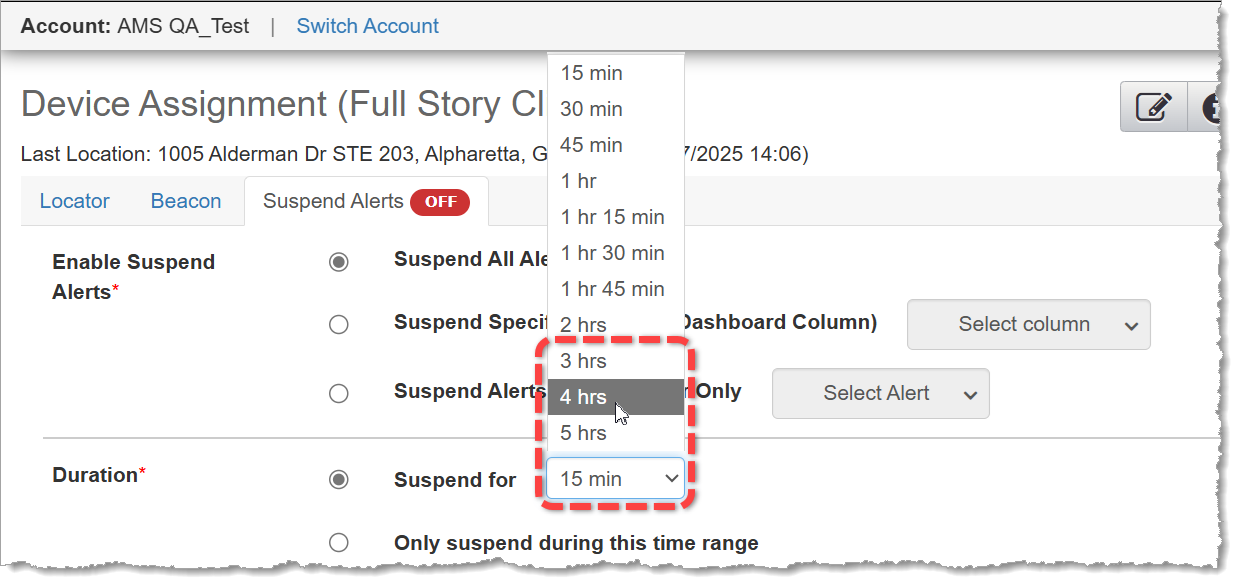The height and width of the screenshot is (584, 1239).
Task: Open the Select column dropdown
Action: click(x=1028, y=324)
